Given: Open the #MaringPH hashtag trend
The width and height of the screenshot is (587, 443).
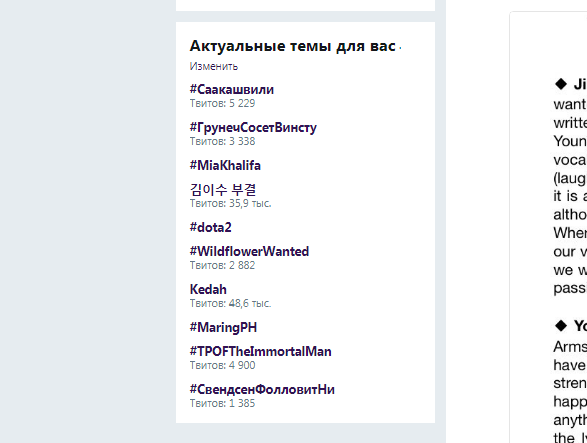Looking at the screenshot, I should 223,327.
